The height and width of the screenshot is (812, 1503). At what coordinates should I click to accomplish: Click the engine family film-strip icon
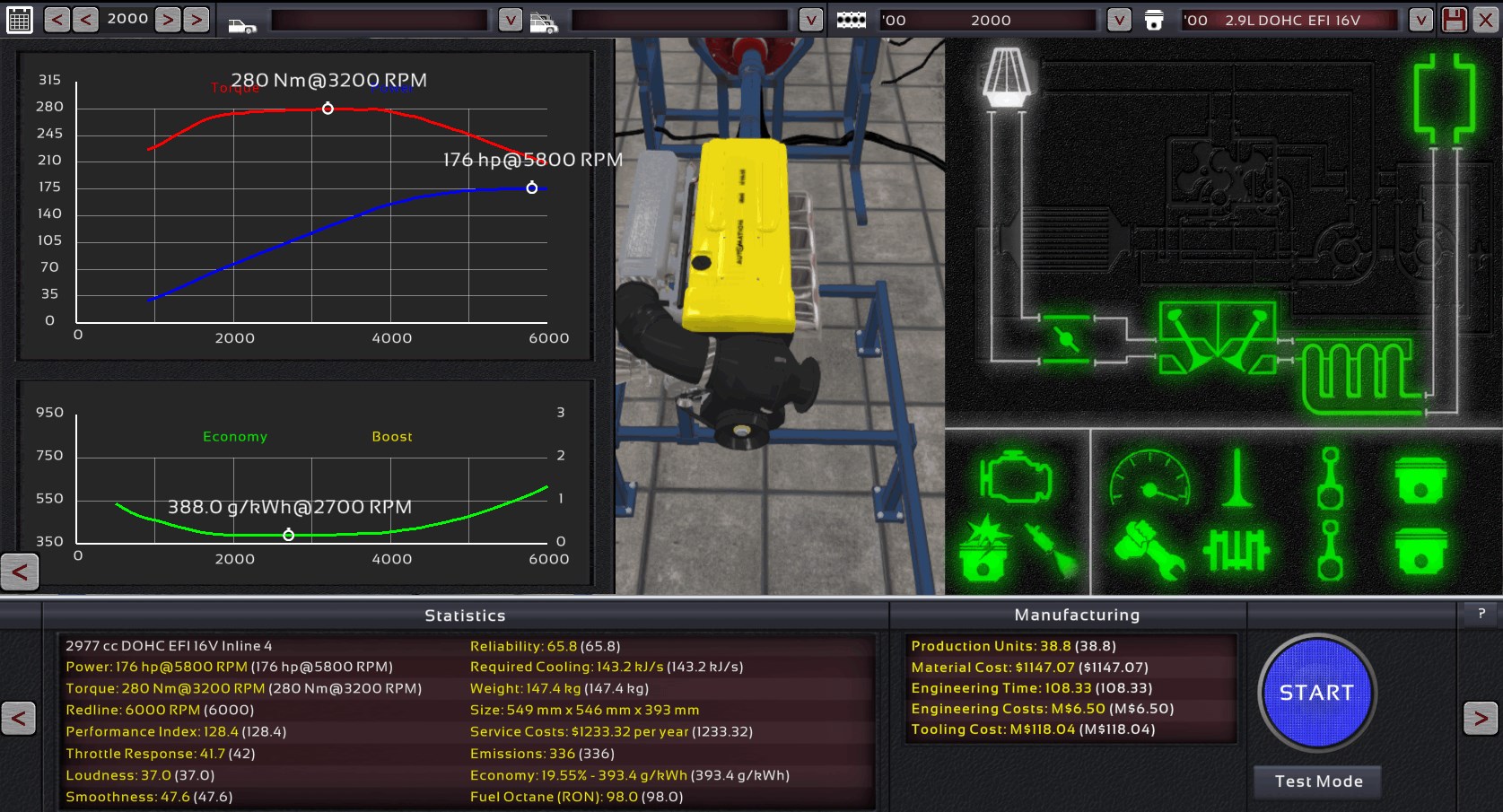[x=851, y=20]
